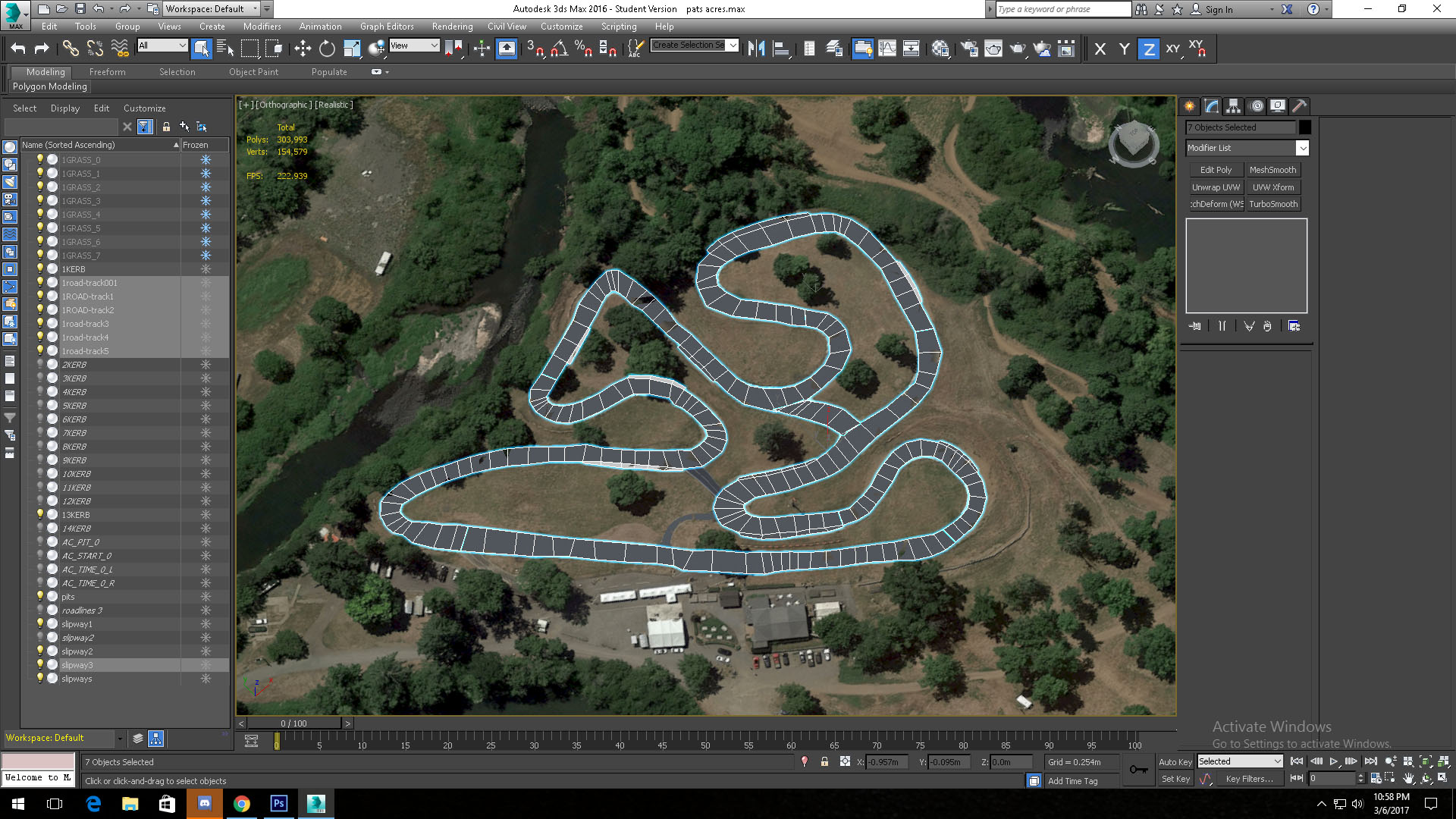Apply the TurboSmooth modifier button
1456x819 pixels.
coord(1272,204)
